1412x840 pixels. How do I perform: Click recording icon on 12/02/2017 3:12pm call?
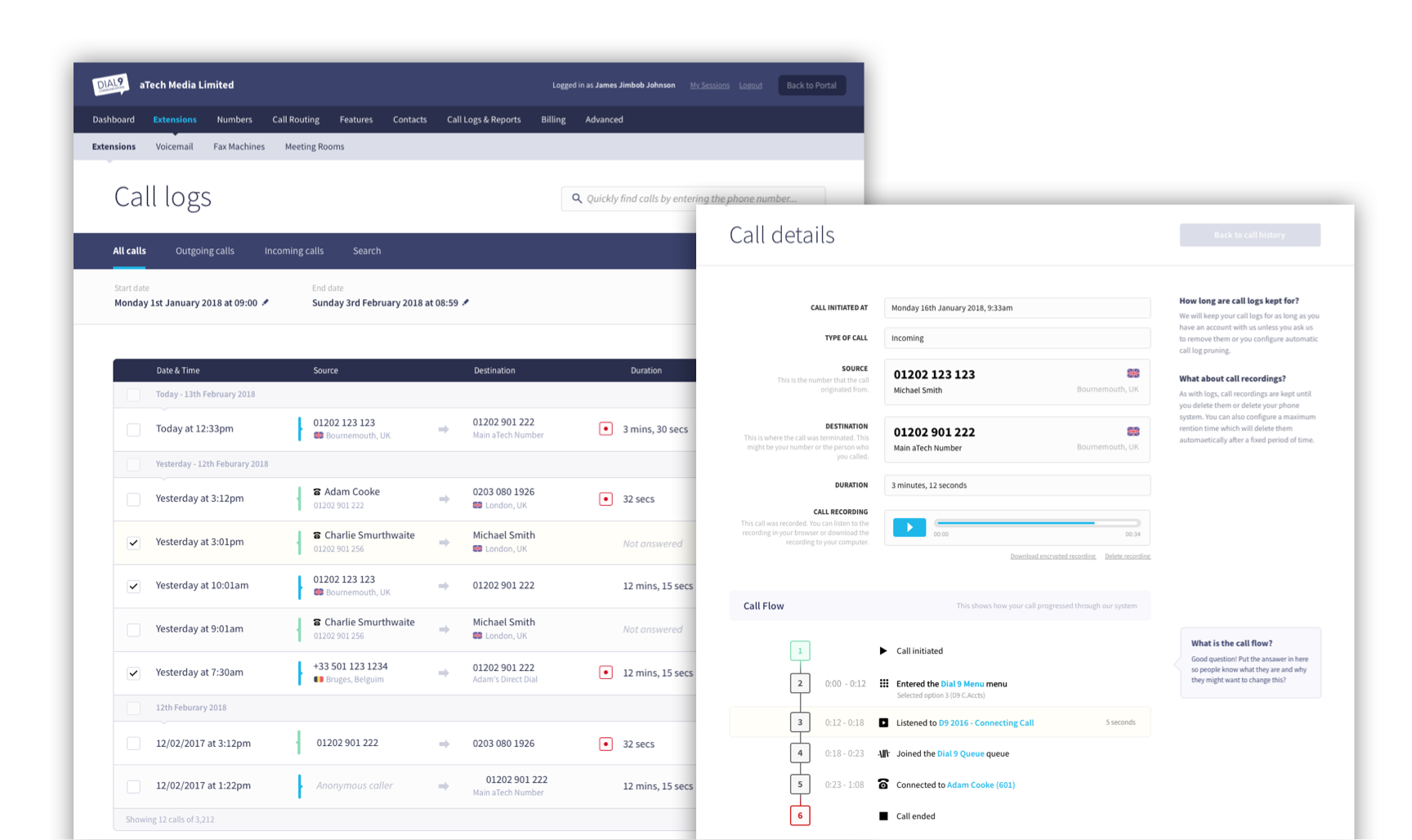tap(605, 744)
